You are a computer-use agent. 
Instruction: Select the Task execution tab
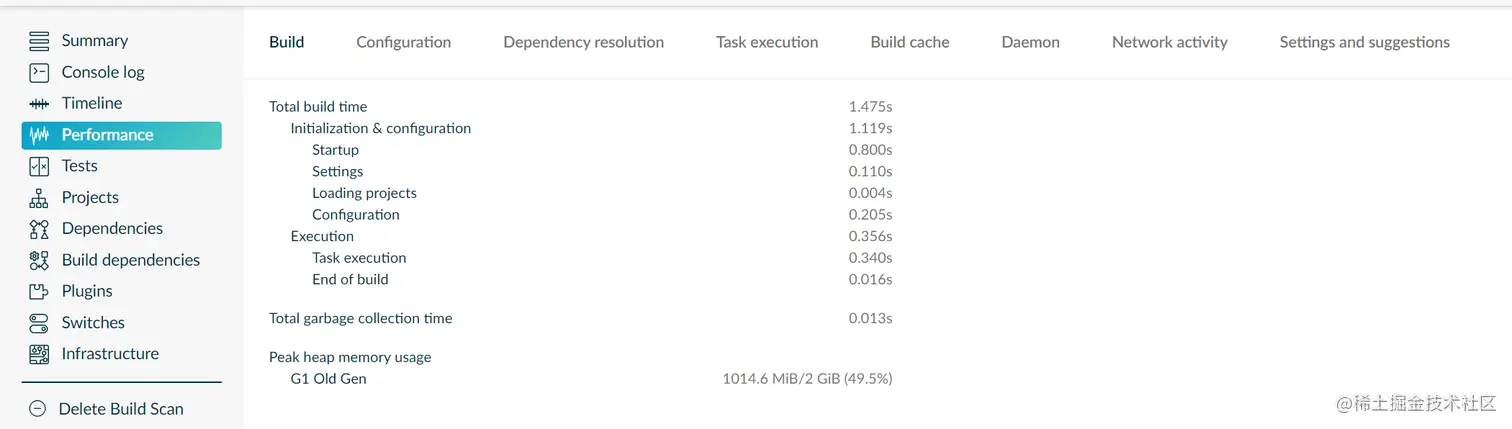point(767,42)
